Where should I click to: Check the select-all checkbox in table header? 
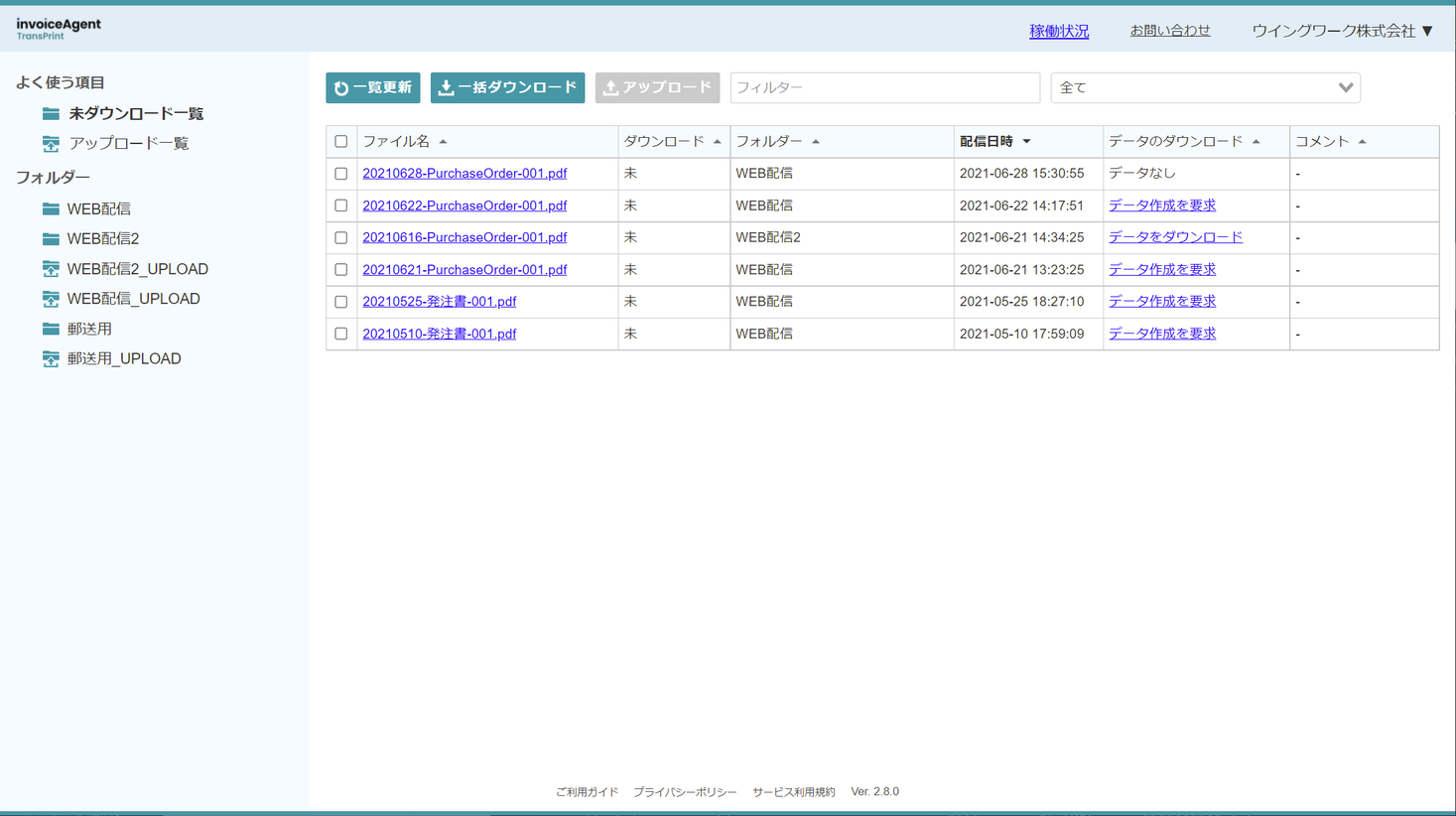coord(341,141)
